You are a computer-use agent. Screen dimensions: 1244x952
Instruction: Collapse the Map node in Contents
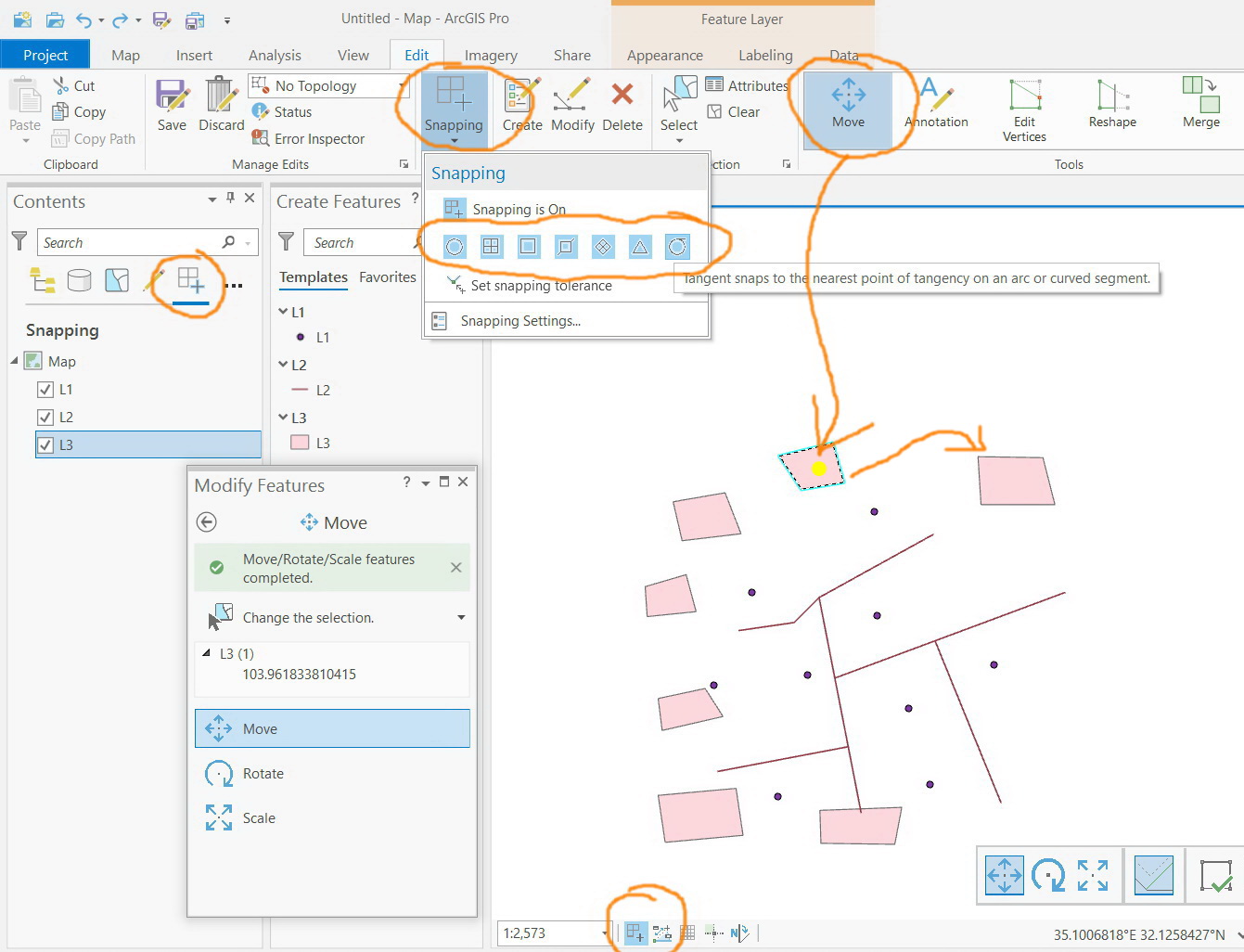click(x=15, y=360)
